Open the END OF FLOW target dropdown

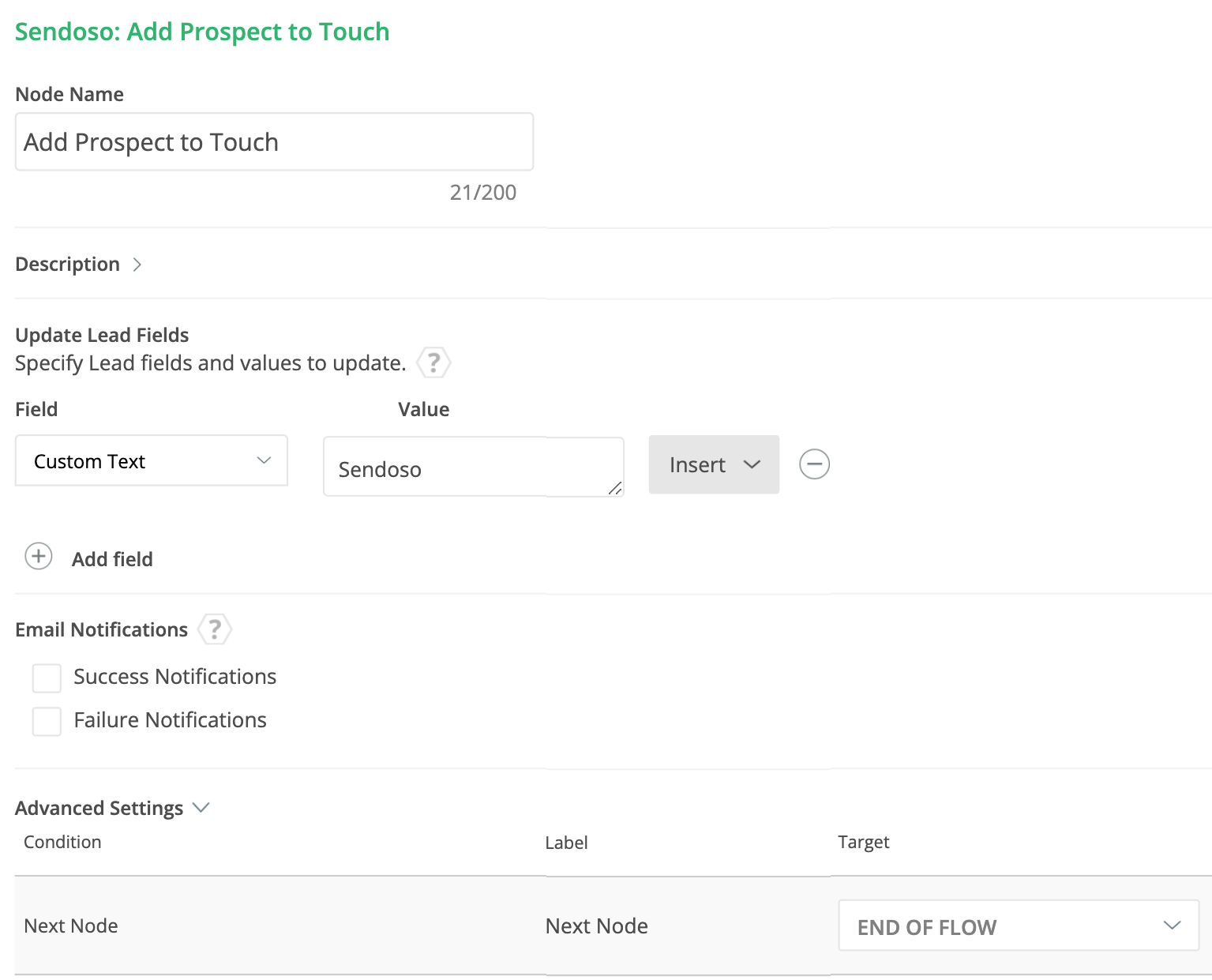pyautogui.click(x=1018, y=926)
